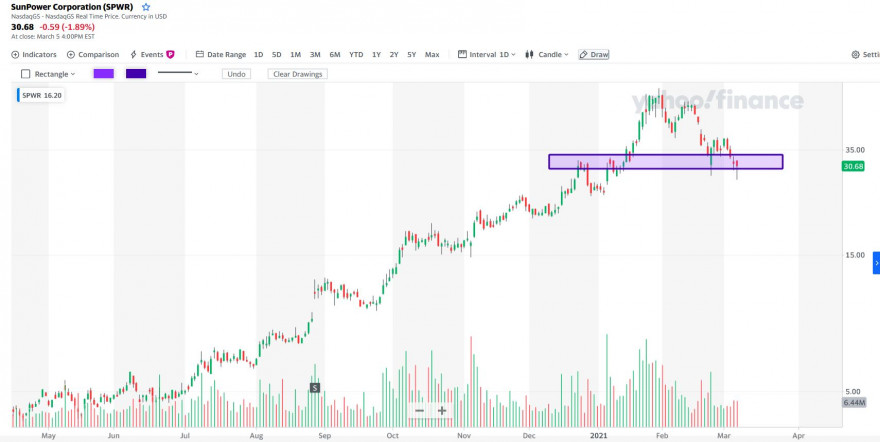Click the split event S marker

pos(315,388)
